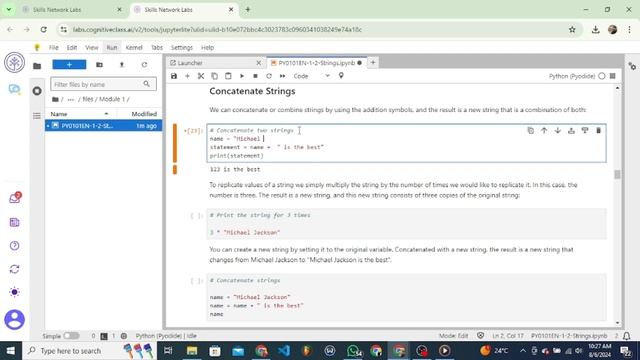
Task: Insert a new cell below with the plus icon
Action: 187,76
